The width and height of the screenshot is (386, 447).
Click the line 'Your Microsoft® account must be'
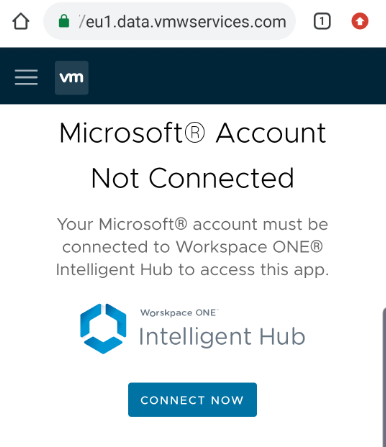192,224
